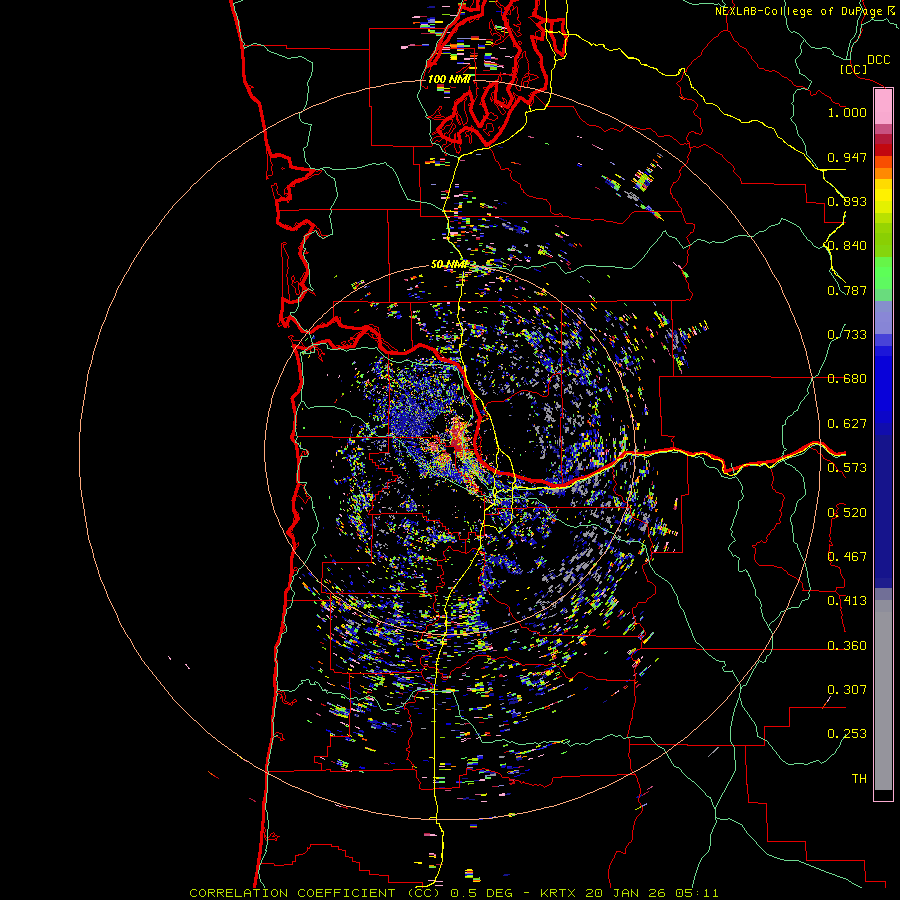Select the 0.253 legend value

pos(847,734)
